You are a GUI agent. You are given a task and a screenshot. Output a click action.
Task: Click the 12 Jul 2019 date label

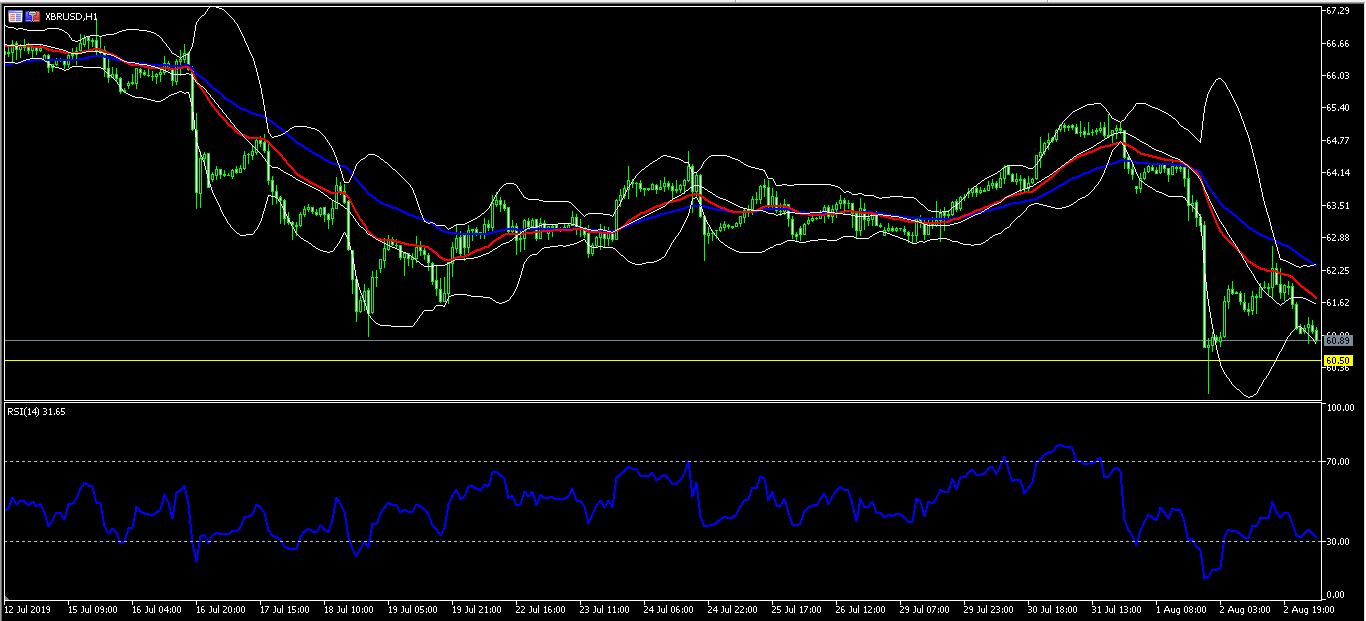(x=26, y=608)
